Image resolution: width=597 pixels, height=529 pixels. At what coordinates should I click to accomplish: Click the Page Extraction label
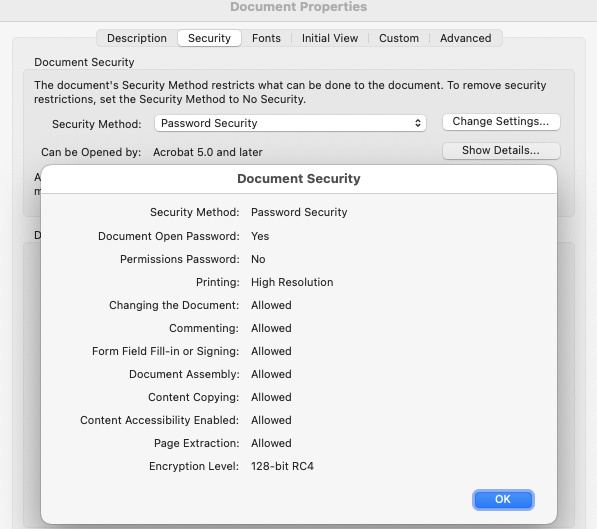(x=196, y=443)
